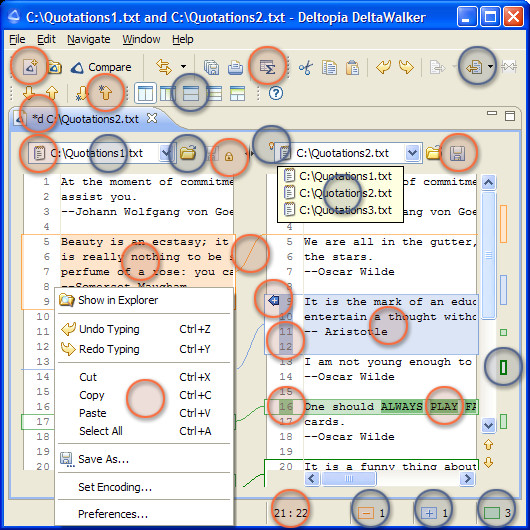Viewport: 530px width, 530px height.
Task: Click open-file folder beside Quotations2.txt
Action: pyautogui.click(x=434, y=153)
